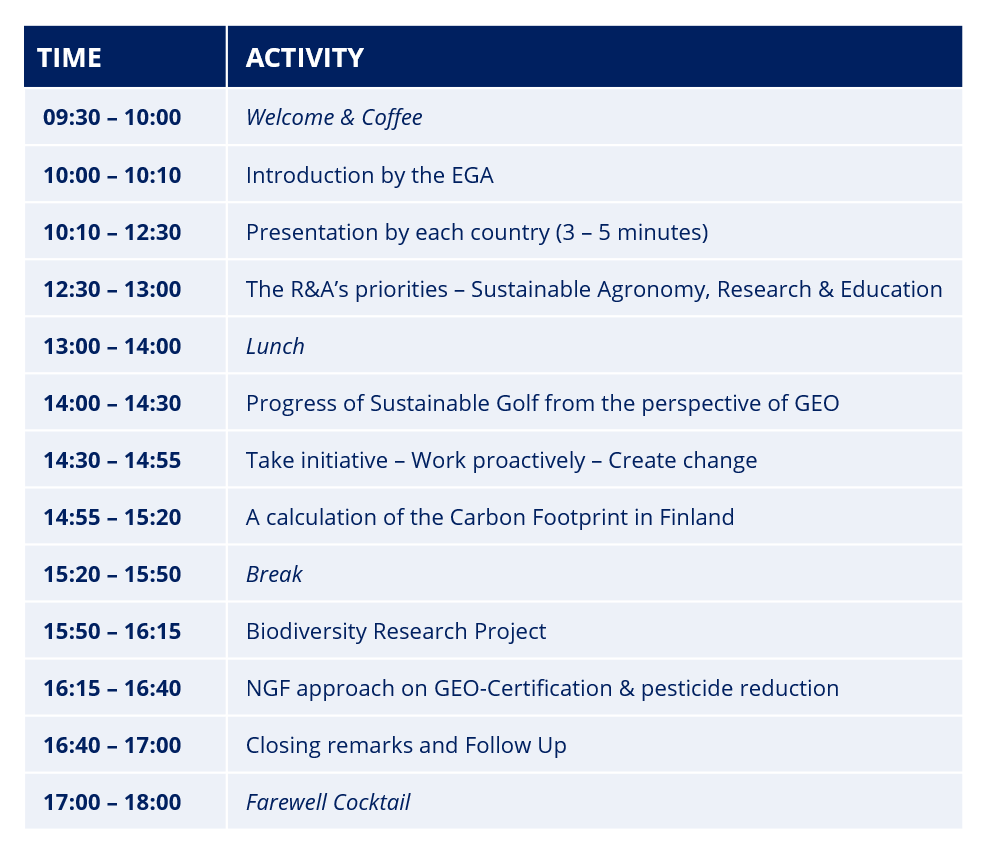986x853 pixels.
Task: Click the TIME column header
Action: (x=69, y=58)
